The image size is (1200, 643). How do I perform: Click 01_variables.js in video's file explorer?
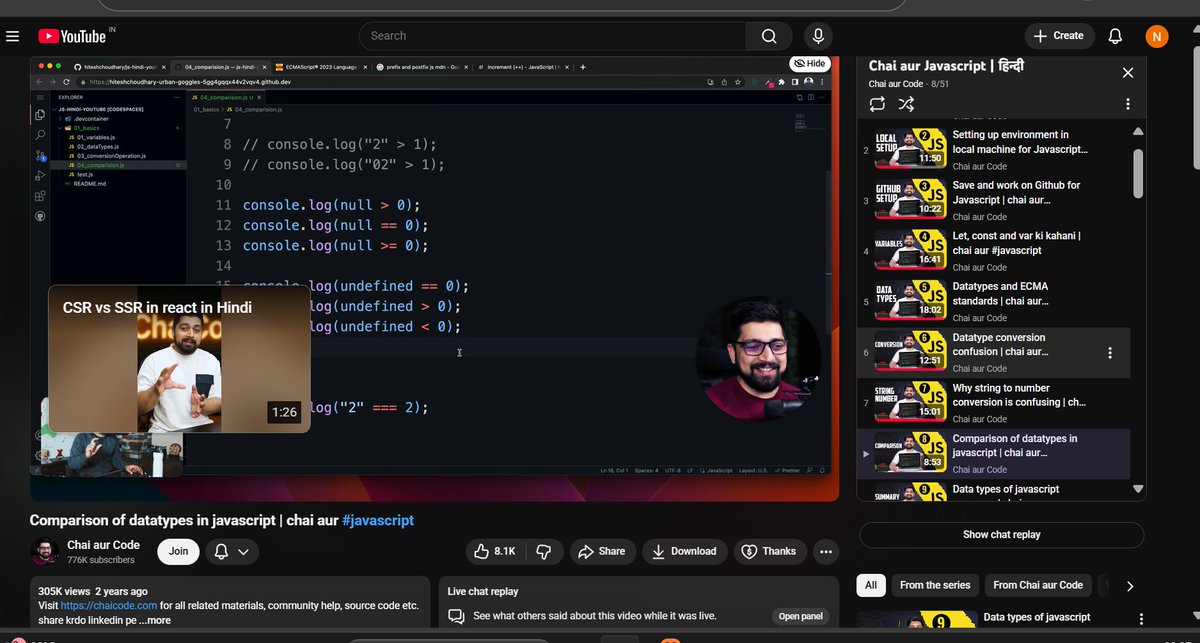(x=97, y=138)
